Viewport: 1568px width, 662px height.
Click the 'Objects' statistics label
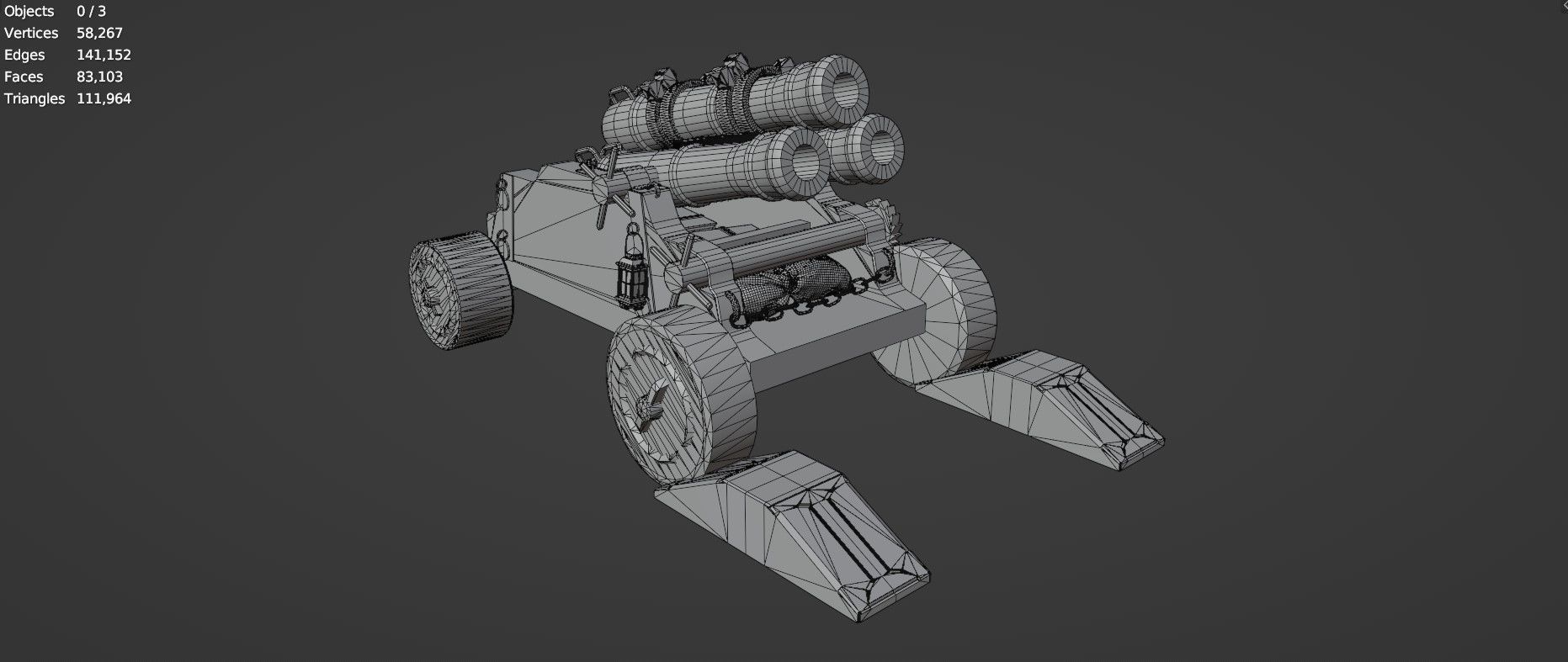tap(29, 11)
